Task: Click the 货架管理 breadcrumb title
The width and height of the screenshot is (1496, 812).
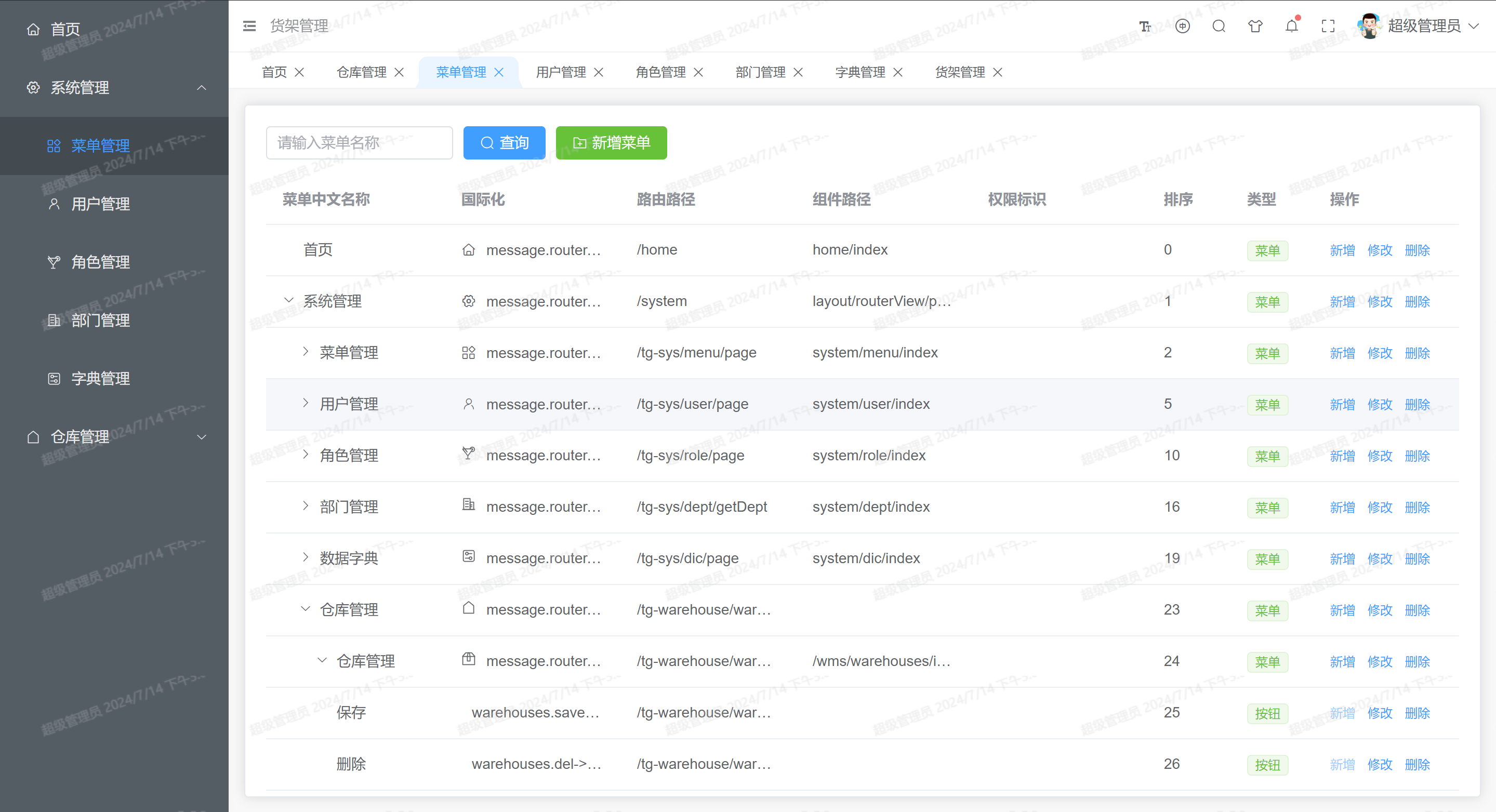Action: 299,26
